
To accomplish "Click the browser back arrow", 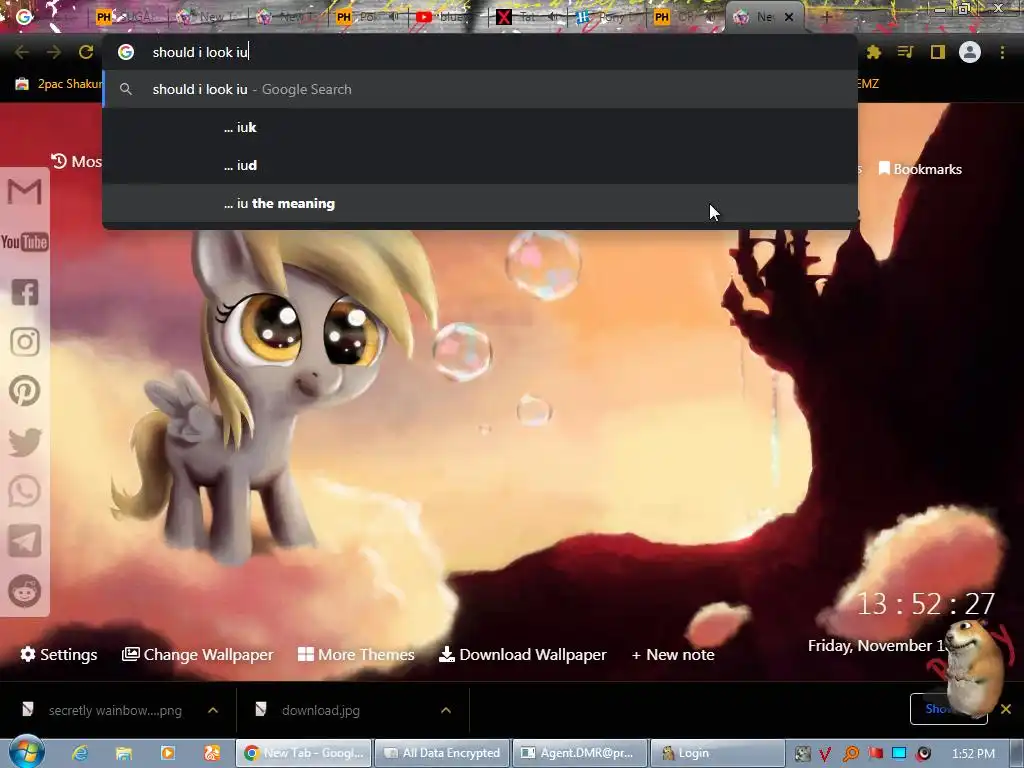I will coord(22,52).
